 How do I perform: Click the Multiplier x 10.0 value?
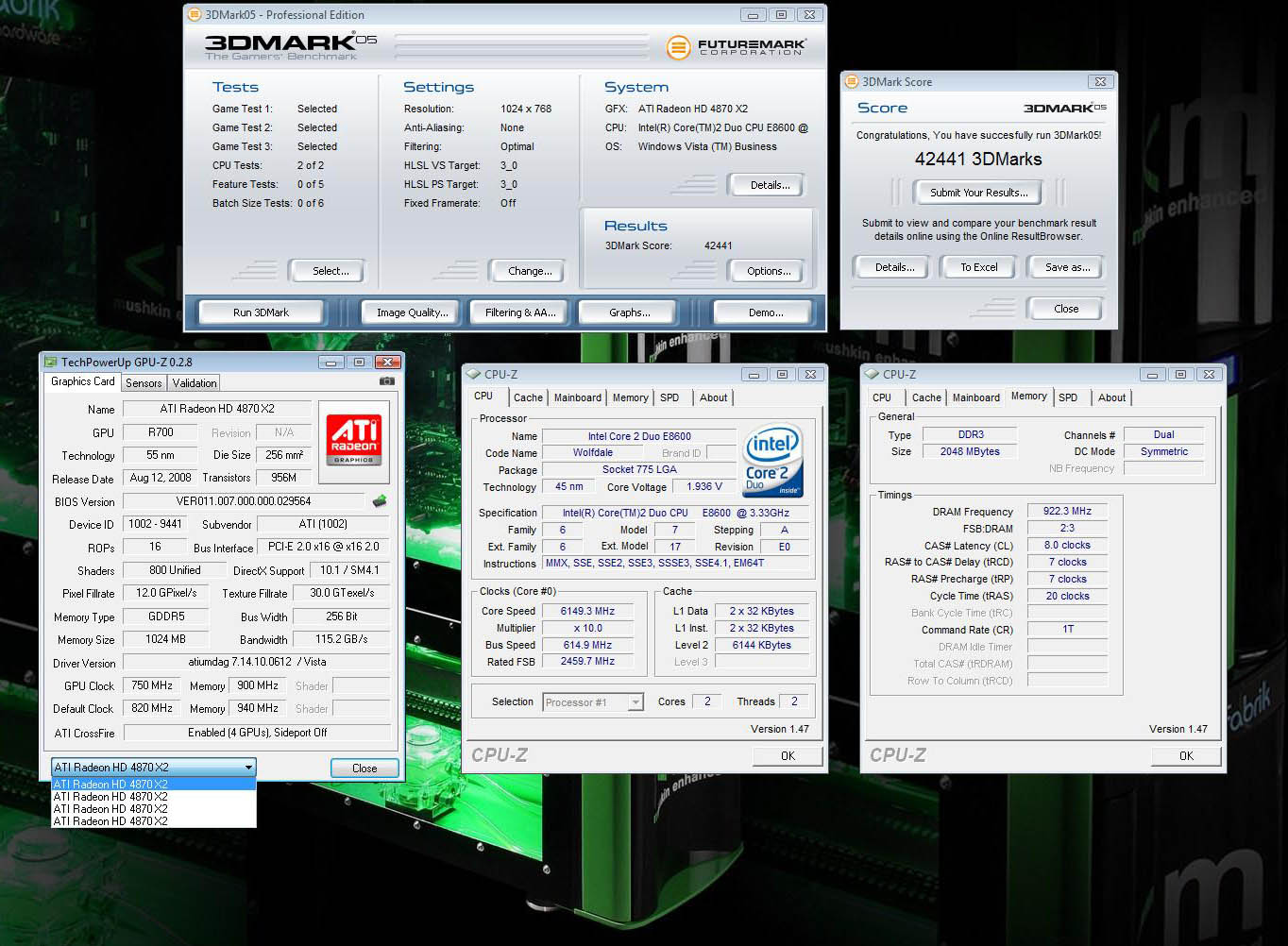[x=586, y=628]
